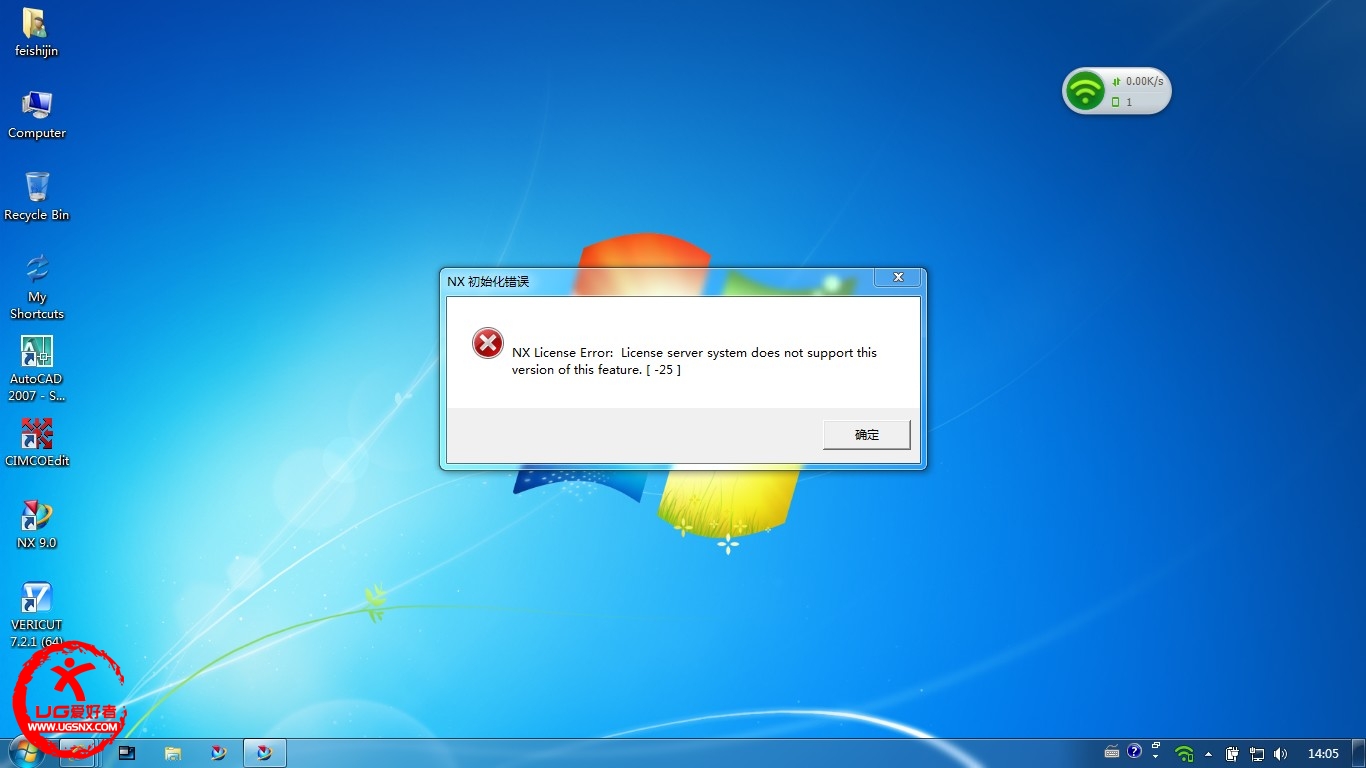Click the language bar restore icon
This screenshot has height=768, width=1366.
pos(1156,745)
